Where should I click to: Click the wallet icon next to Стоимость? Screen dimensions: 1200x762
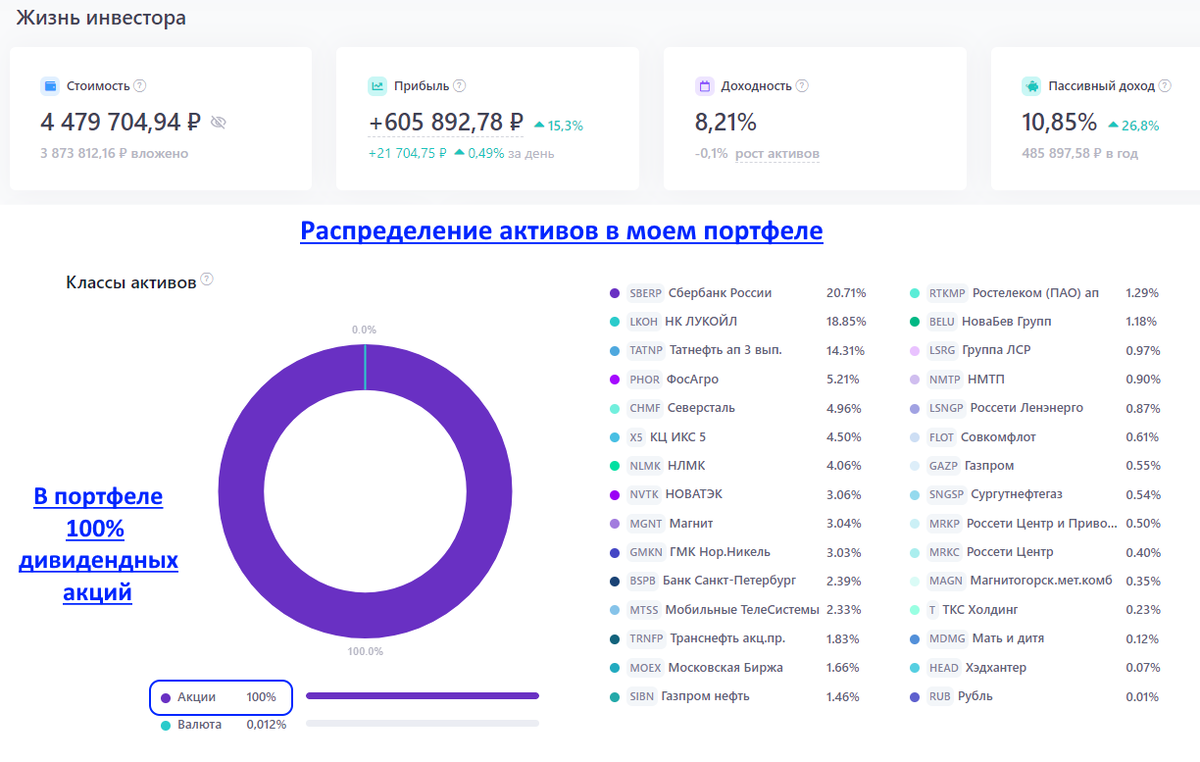tap(50, 86)
